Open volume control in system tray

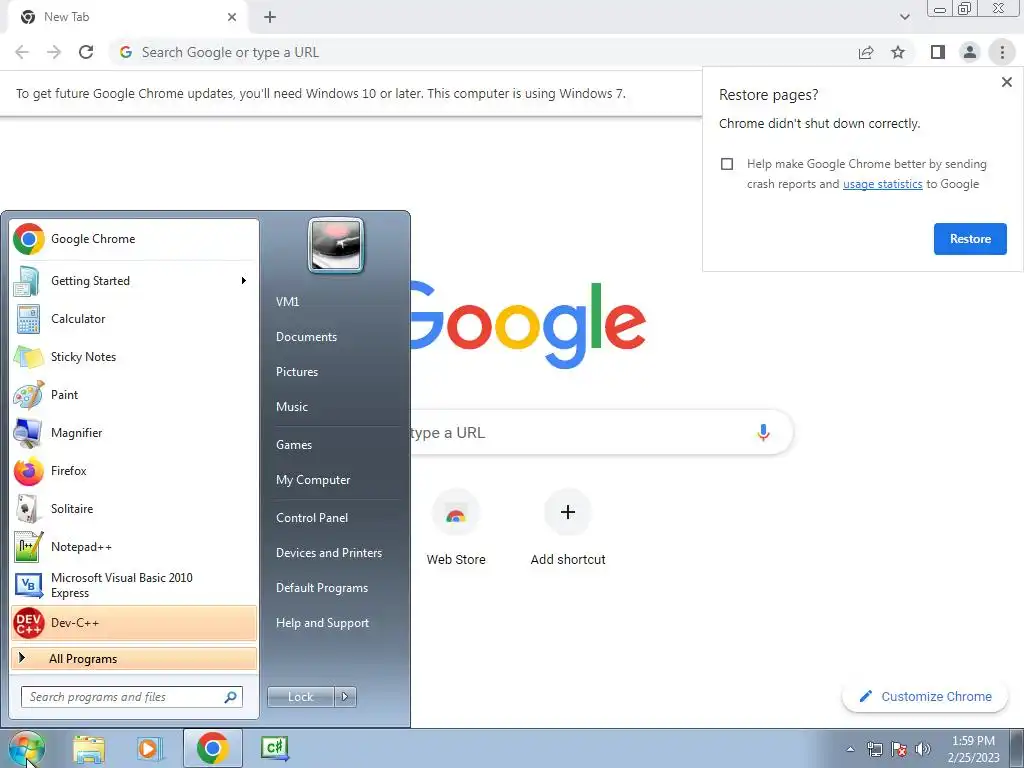(x=923, y=749)
